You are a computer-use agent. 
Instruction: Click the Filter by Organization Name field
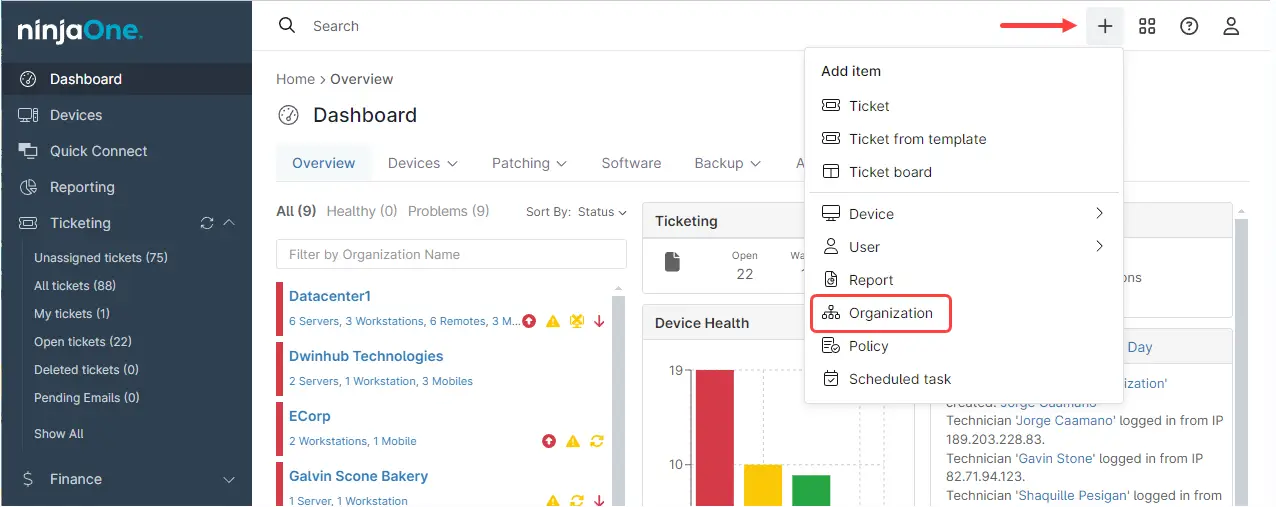[451, 254]
